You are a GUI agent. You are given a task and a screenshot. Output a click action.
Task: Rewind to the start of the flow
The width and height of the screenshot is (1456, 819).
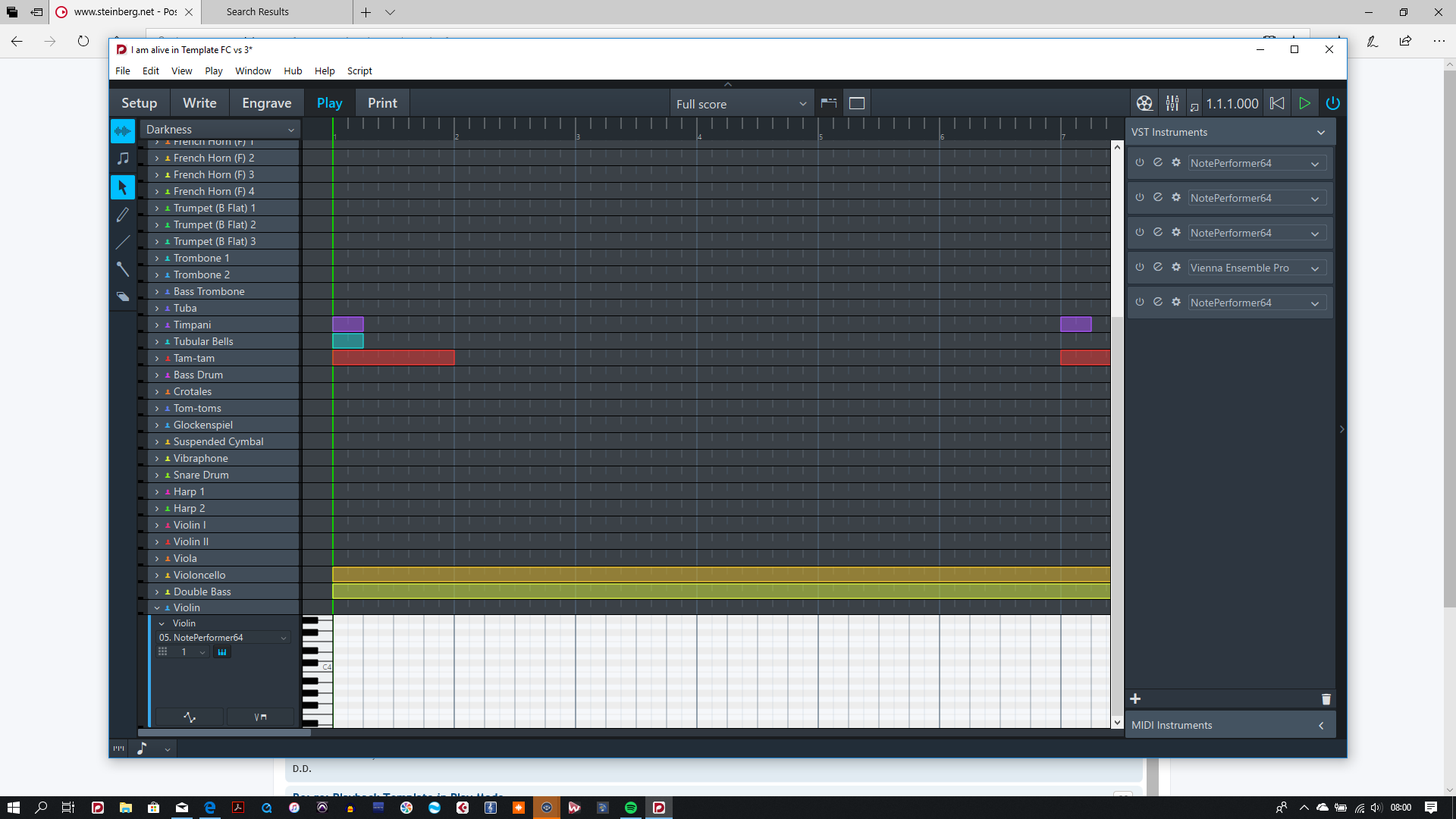[1277, 103]
